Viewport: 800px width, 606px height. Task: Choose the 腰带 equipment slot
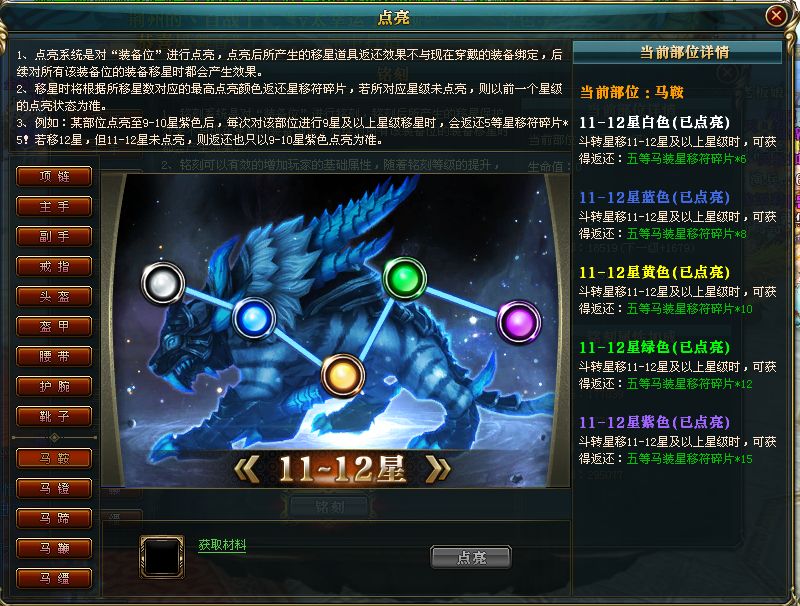(54, 357)
